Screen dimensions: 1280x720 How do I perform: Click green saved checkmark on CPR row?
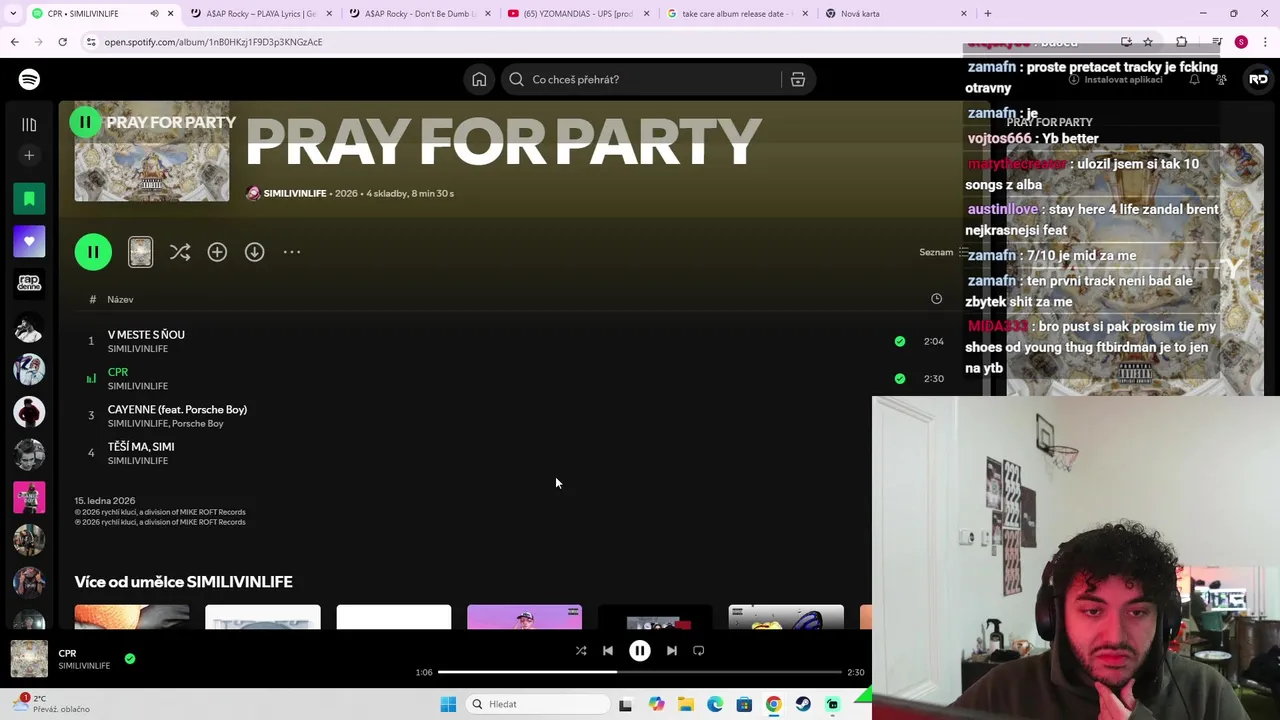900,379
